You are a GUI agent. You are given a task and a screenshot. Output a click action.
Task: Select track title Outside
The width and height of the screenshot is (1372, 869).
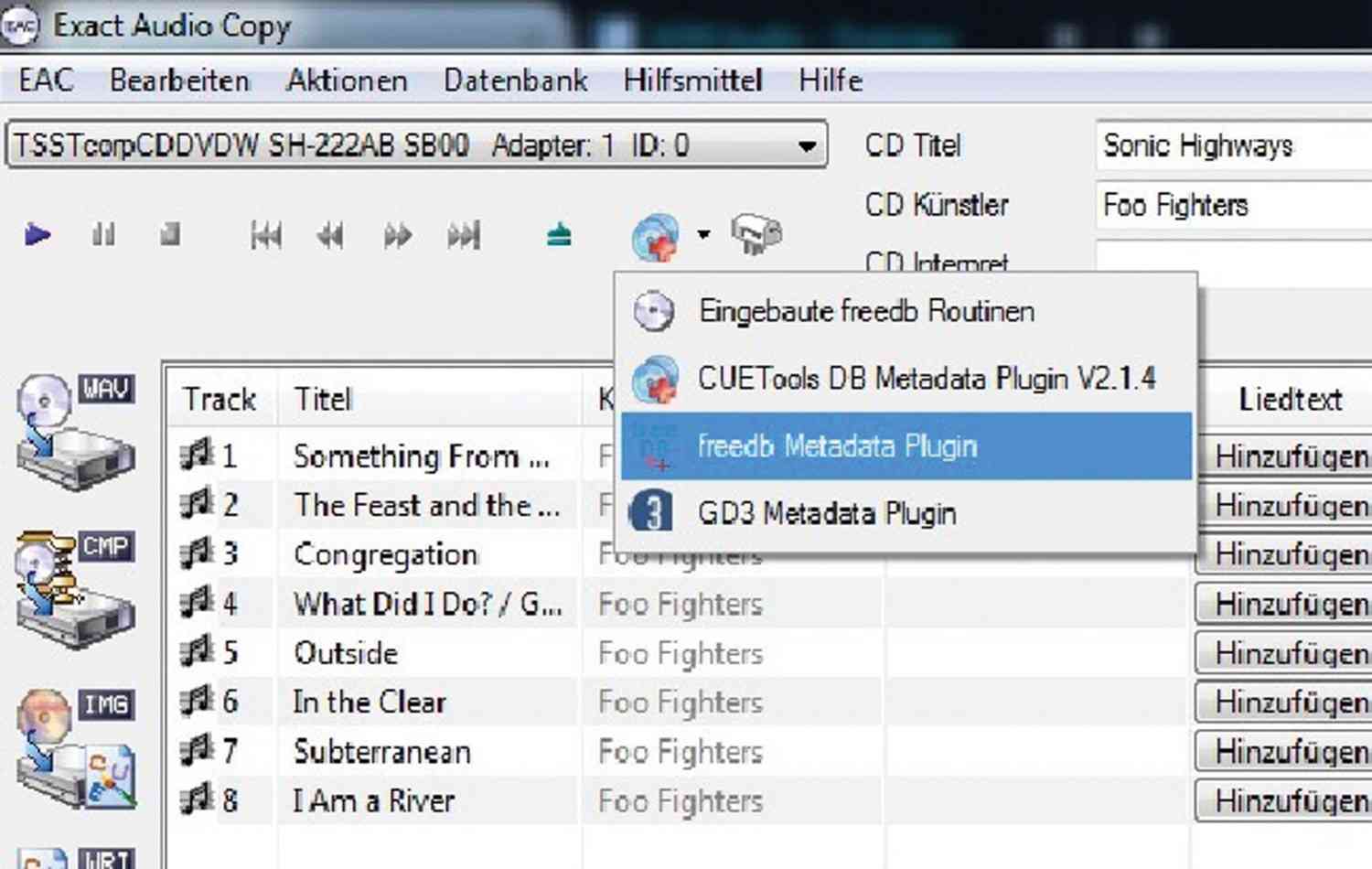346,653
